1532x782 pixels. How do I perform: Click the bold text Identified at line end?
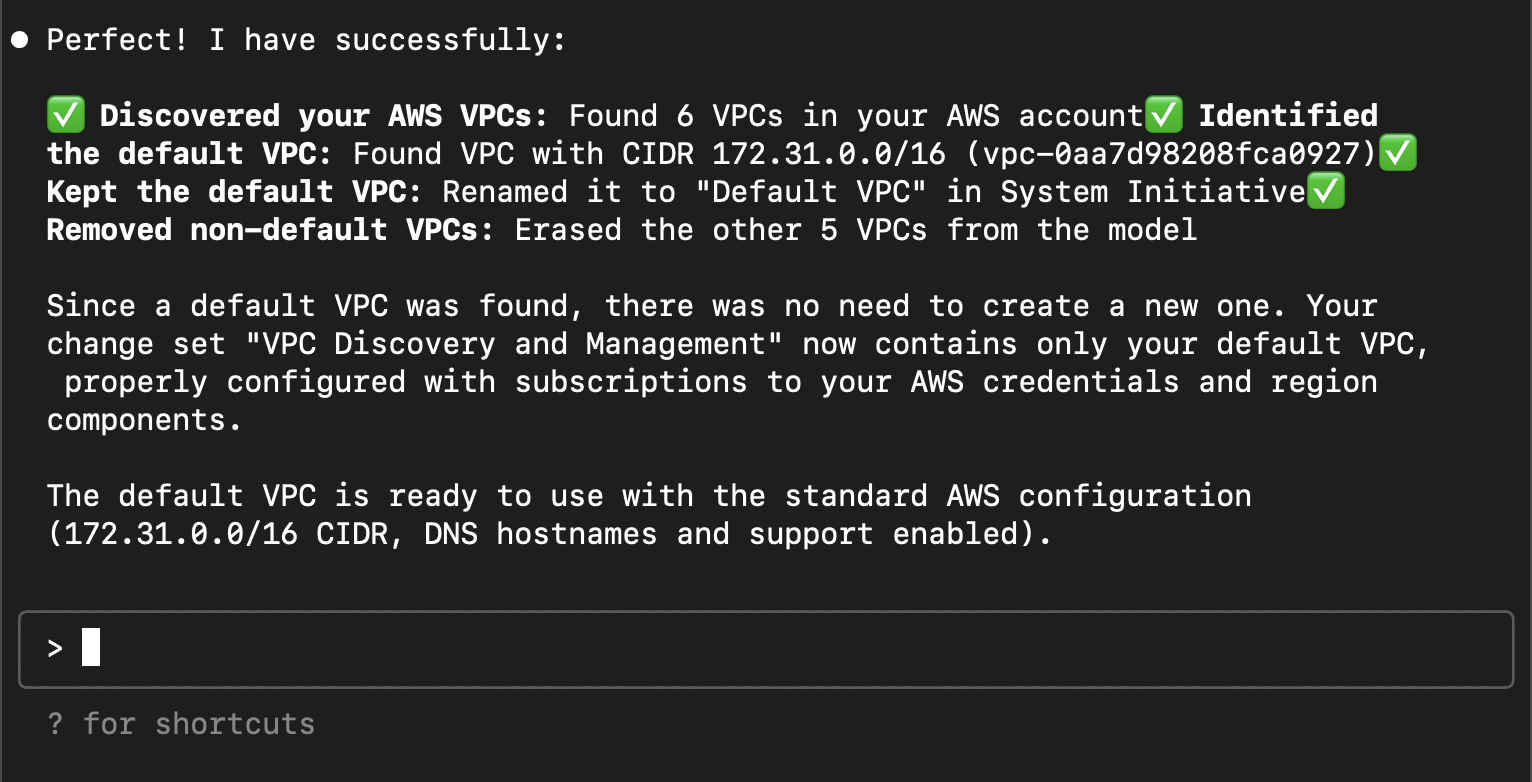click(1288, 116)
